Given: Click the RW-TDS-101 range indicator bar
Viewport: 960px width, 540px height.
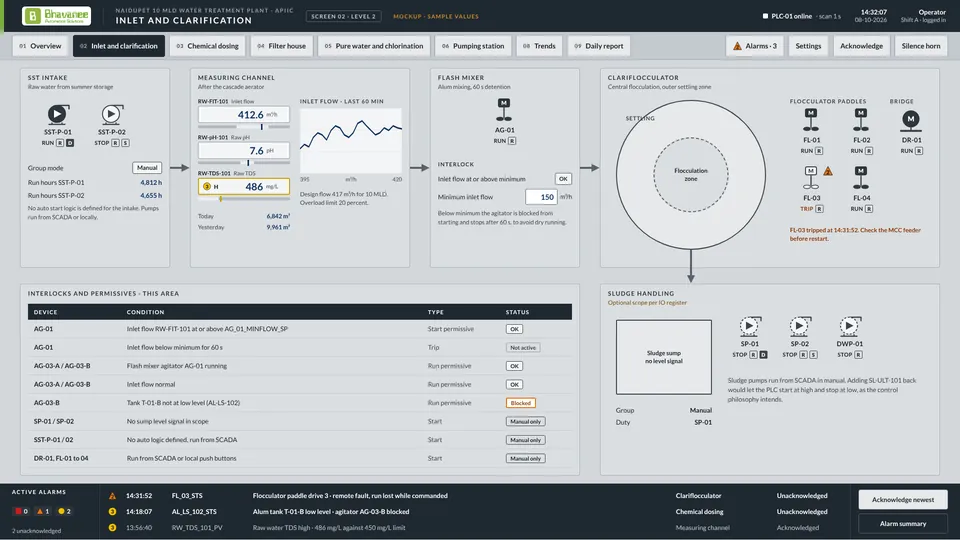Looking at the screenshot, I should [x=244, y=198].
